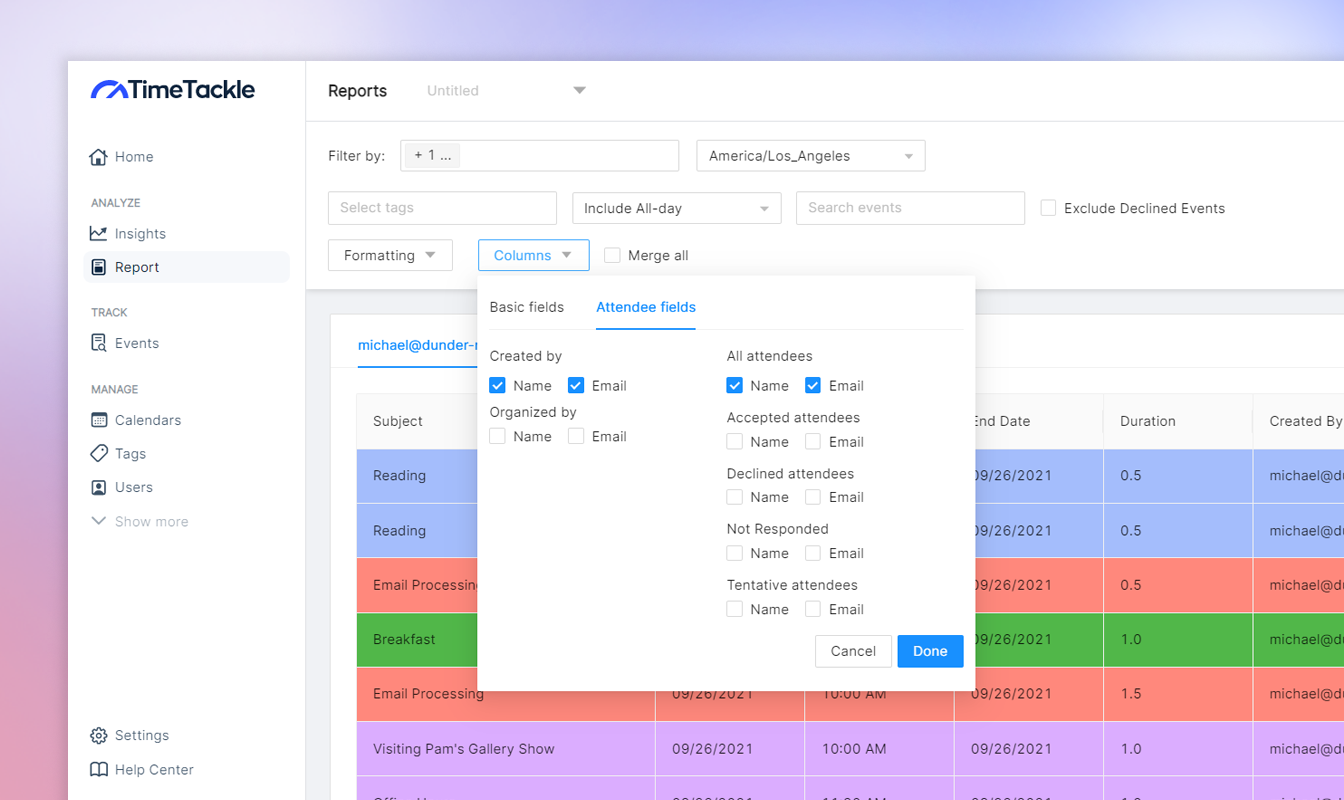The width and height of the screenshot is (1344, 800).
Task: Check Organized by Name checkbox
Action: point(497,436)
